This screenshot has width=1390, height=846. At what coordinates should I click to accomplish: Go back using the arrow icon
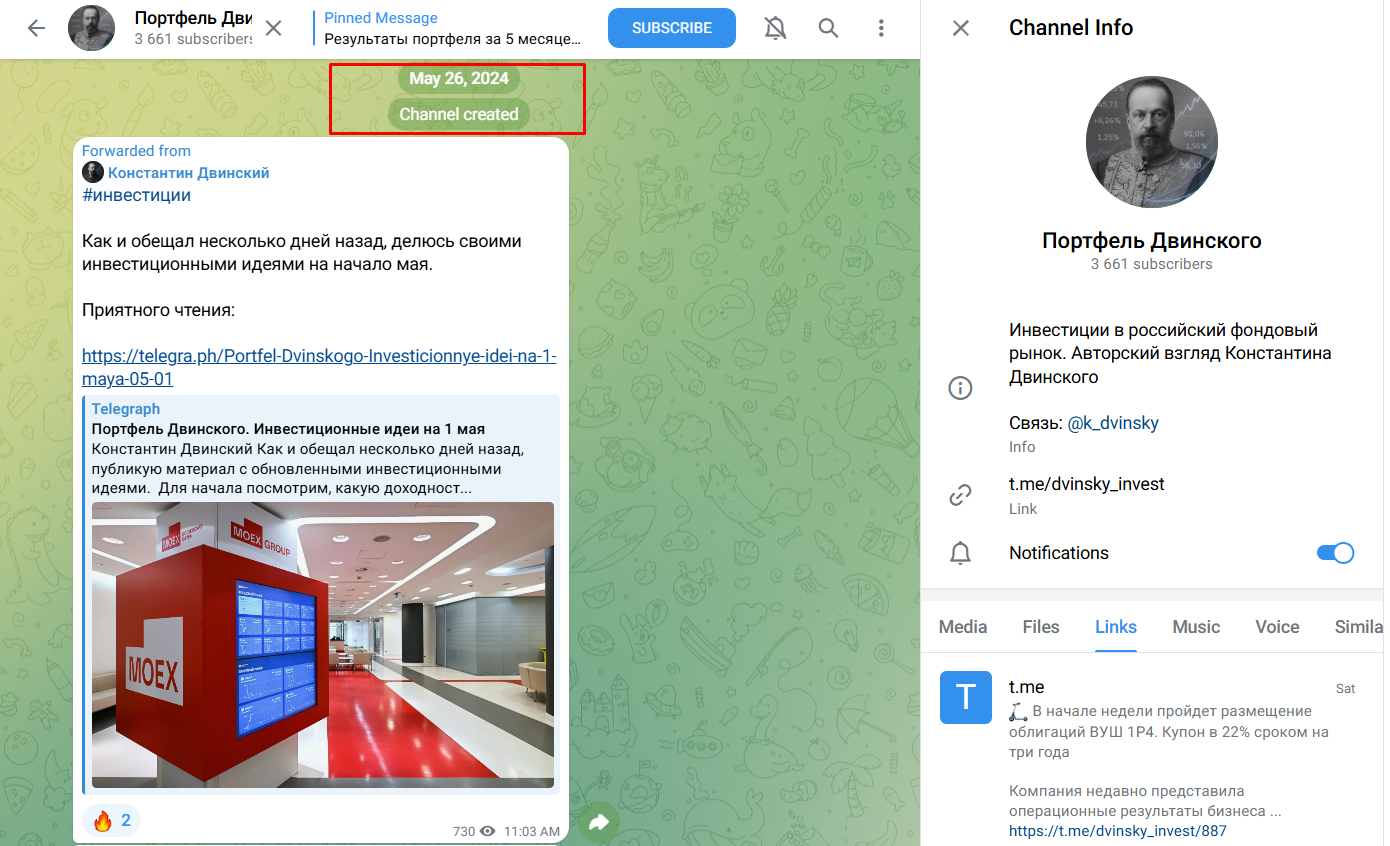(37, 28)
